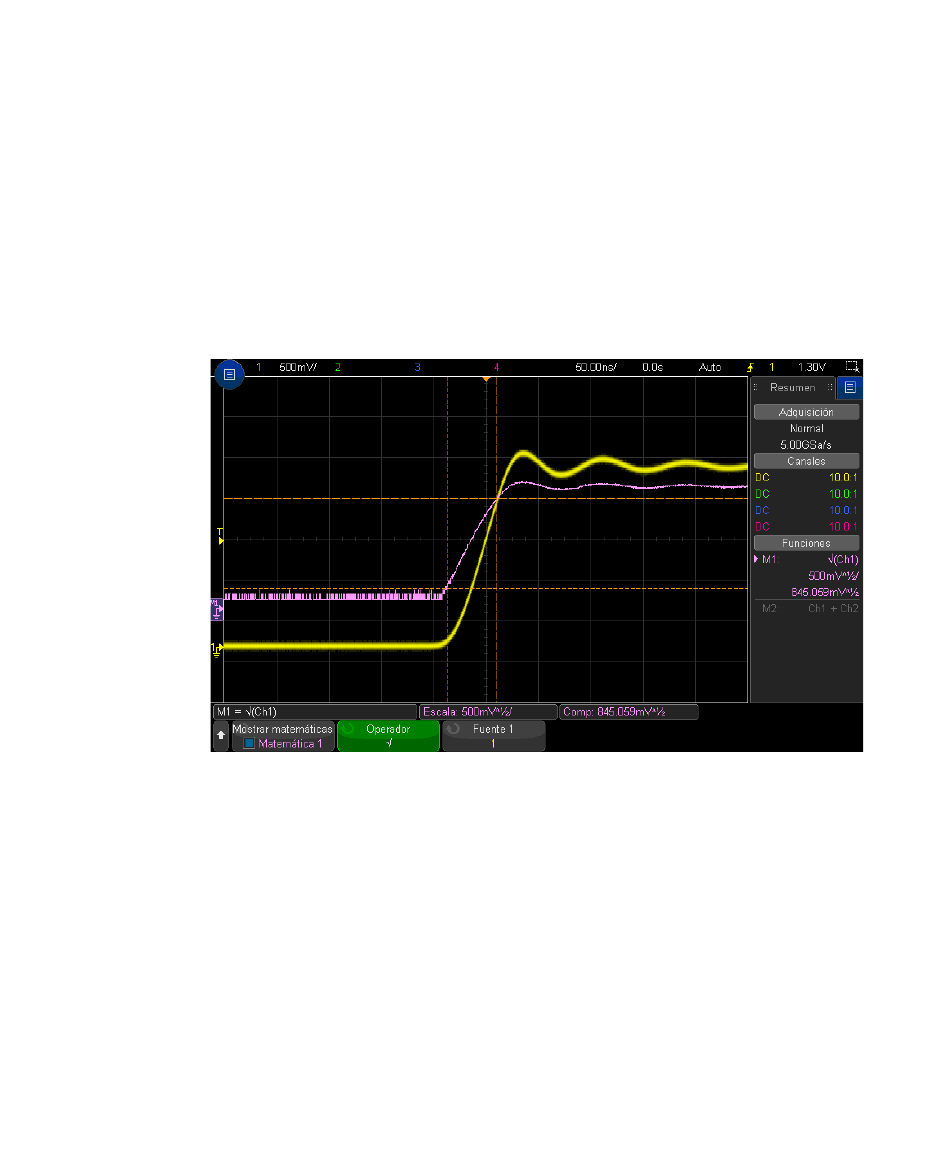Expand the M1 function entry arrow
950x1165 pixels.
coord(756,559)
